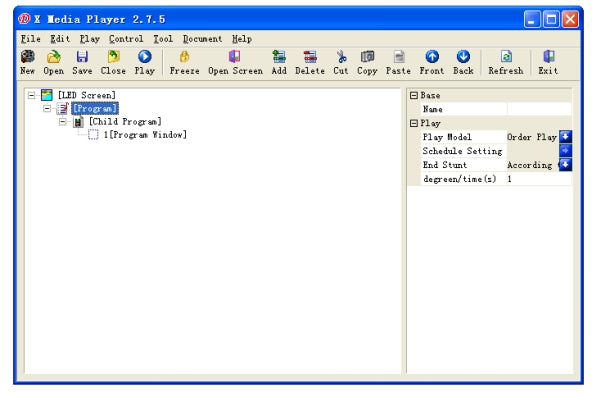Open the End Stunt dropdown arrow
600x397 pixels.
click(x=566, y=165)
